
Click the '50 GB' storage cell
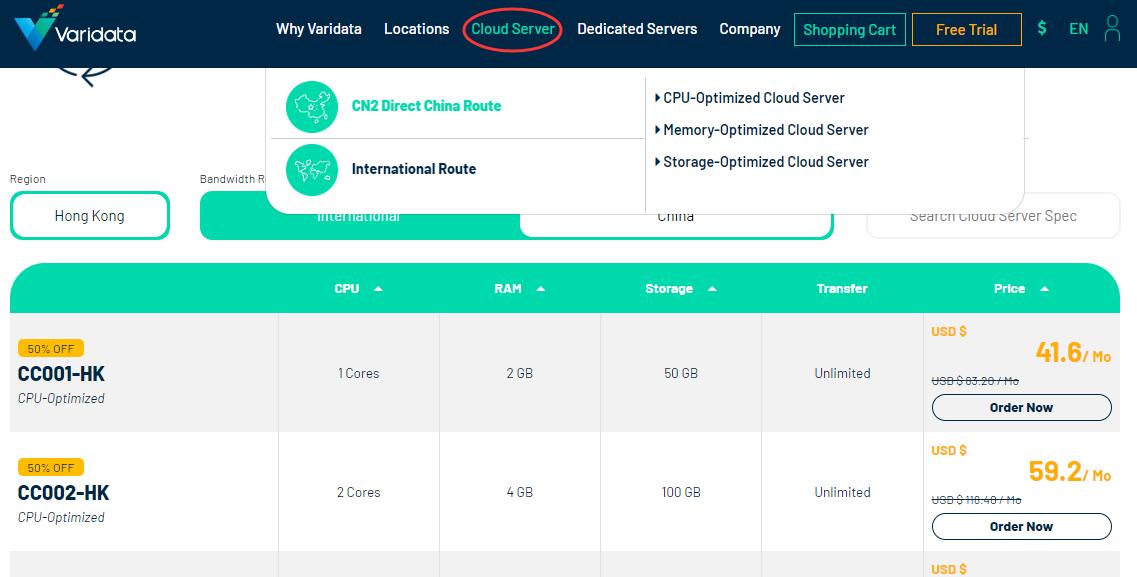[x=681, y=373]
